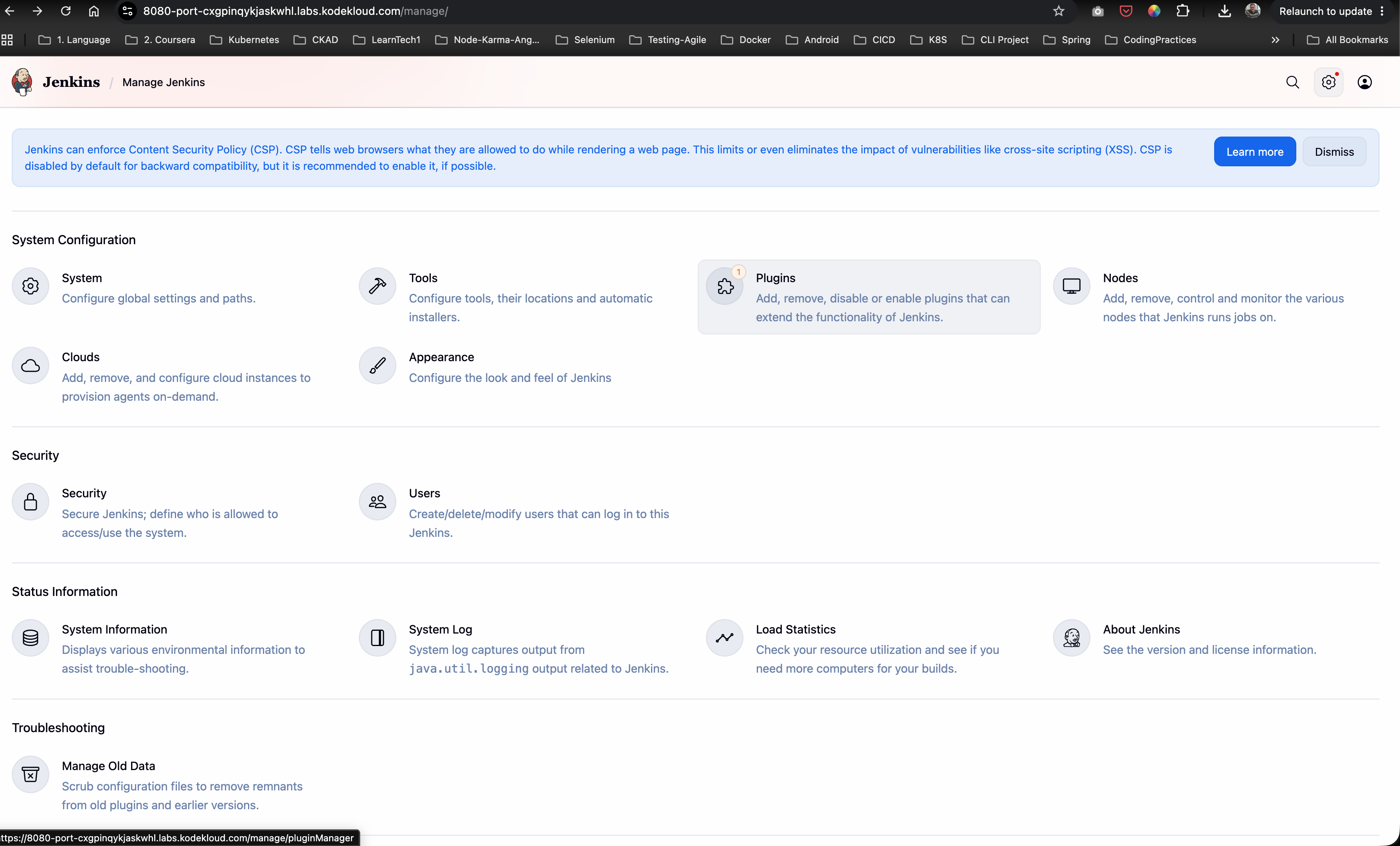Open the Manage Old Data link title
Image resolution: width=1400 pixels, height=846 pixels.
pos(108,766)
